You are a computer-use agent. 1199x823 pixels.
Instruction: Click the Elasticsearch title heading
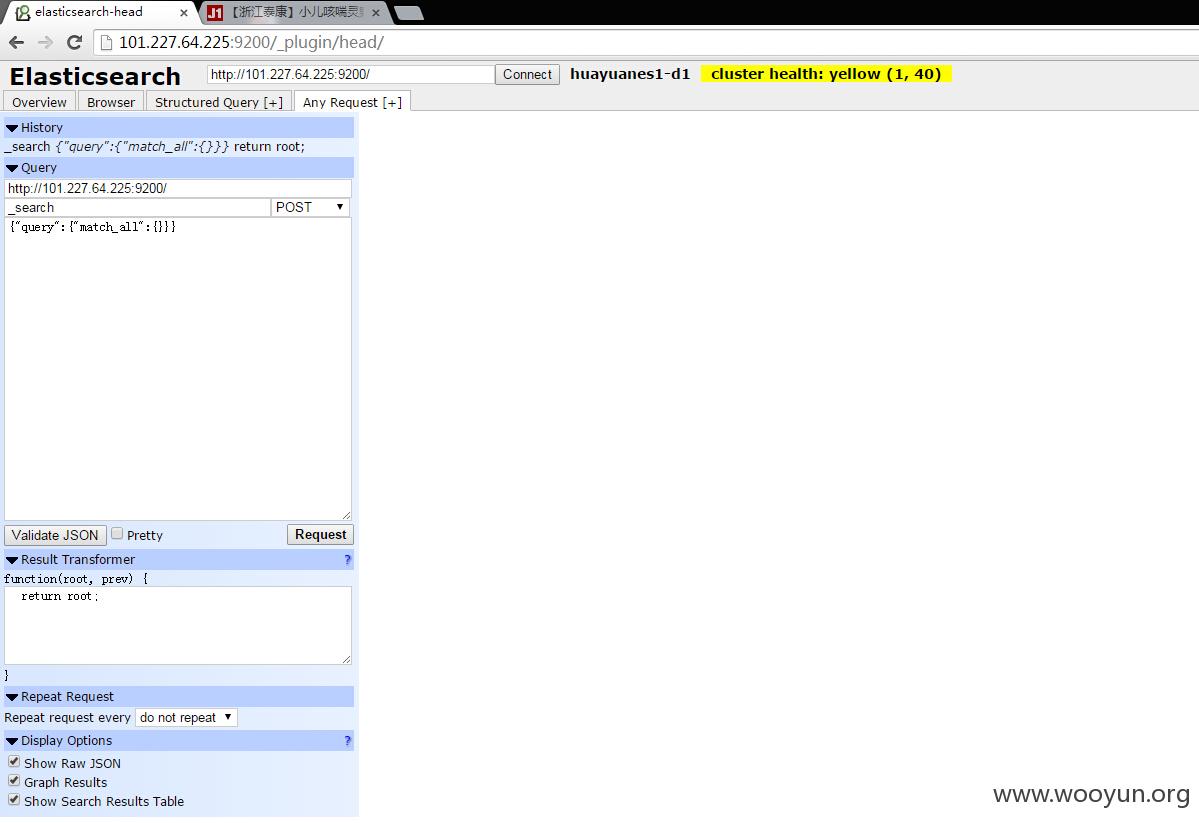95,76
